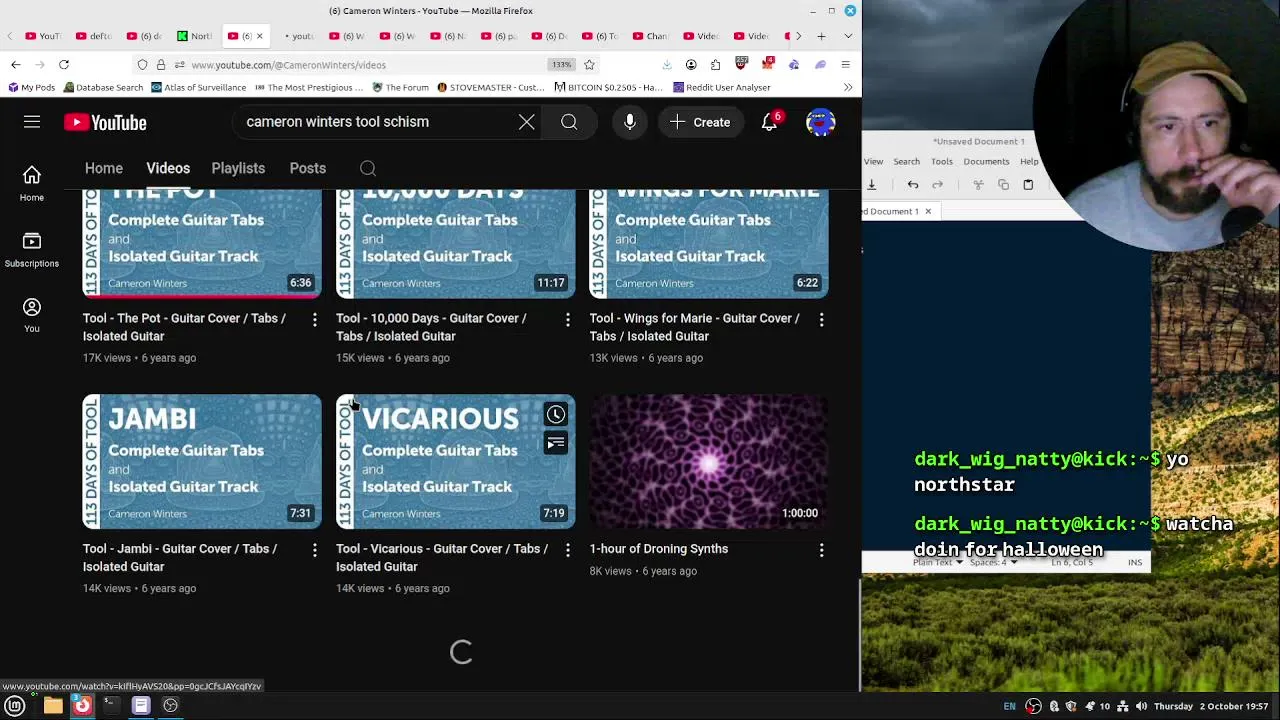Expand the list-all-tabs dropdown arrow
The height and width of the screenshot is (720, 1280).
click(848, 36)
